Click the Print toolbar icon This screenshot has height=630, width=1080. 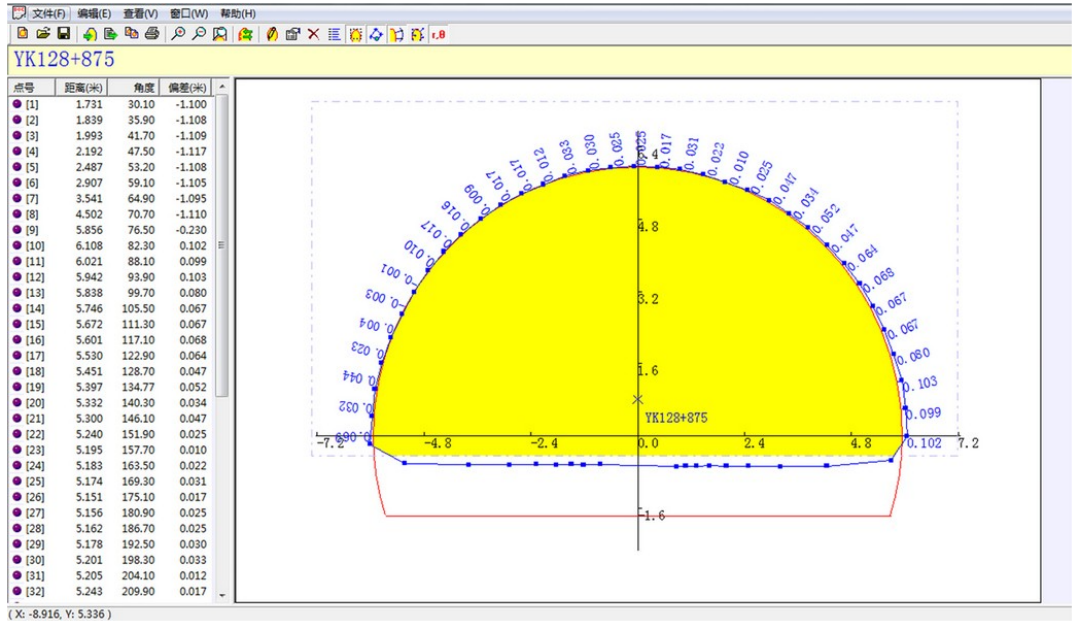click(x=151, y=34)
